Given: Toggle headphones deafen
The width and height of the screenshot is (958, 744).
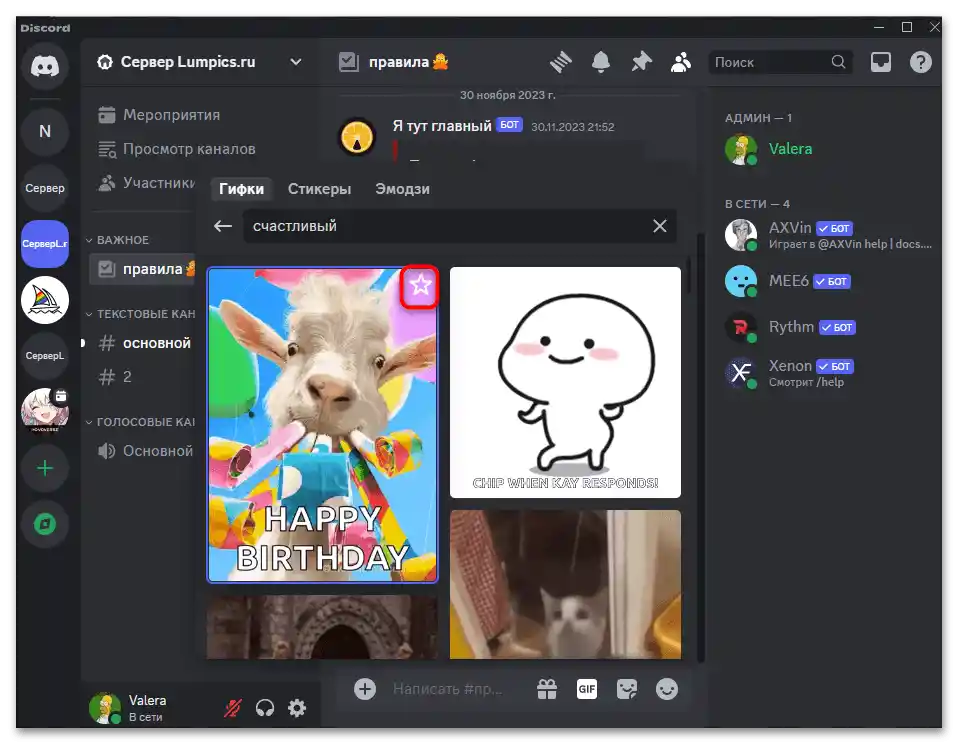Looking at the screenshot, I should [265, 708].
